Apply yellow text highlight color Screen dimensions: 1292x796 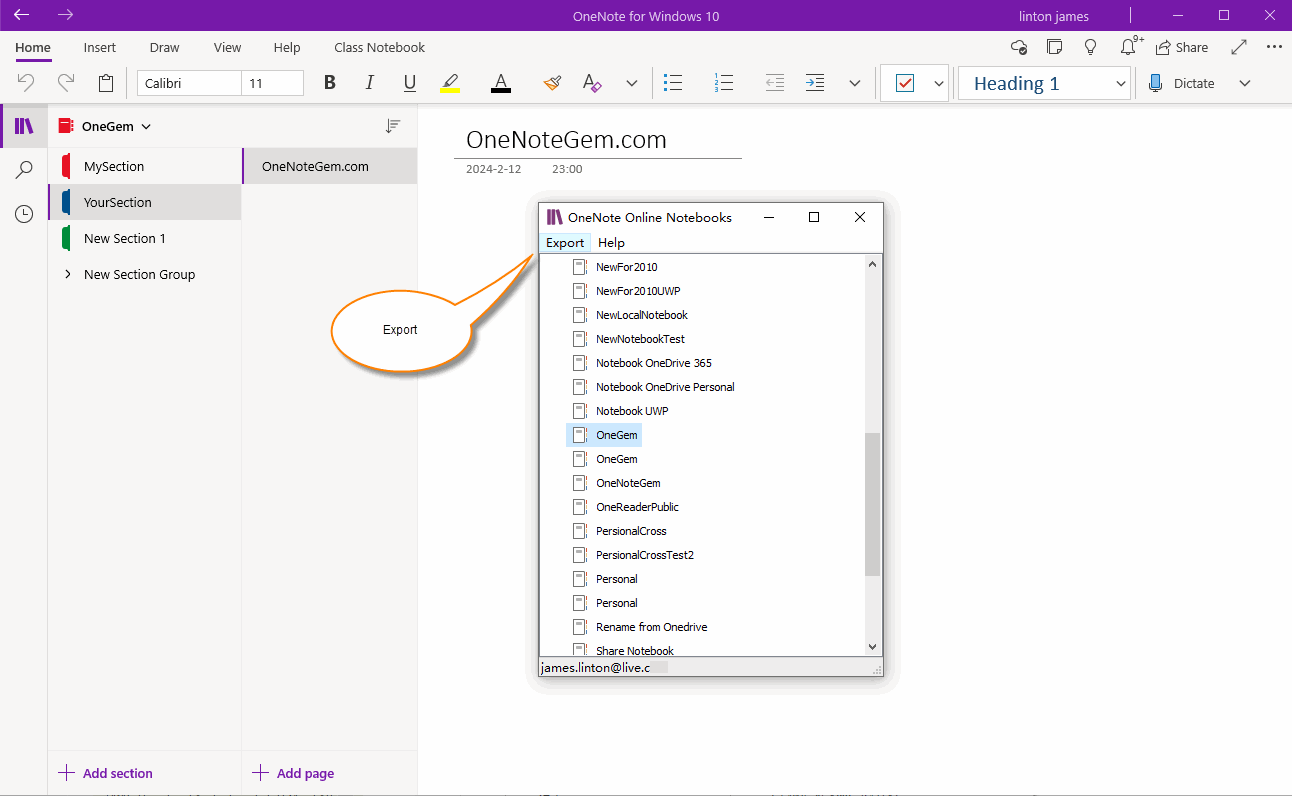pos(450,83)
